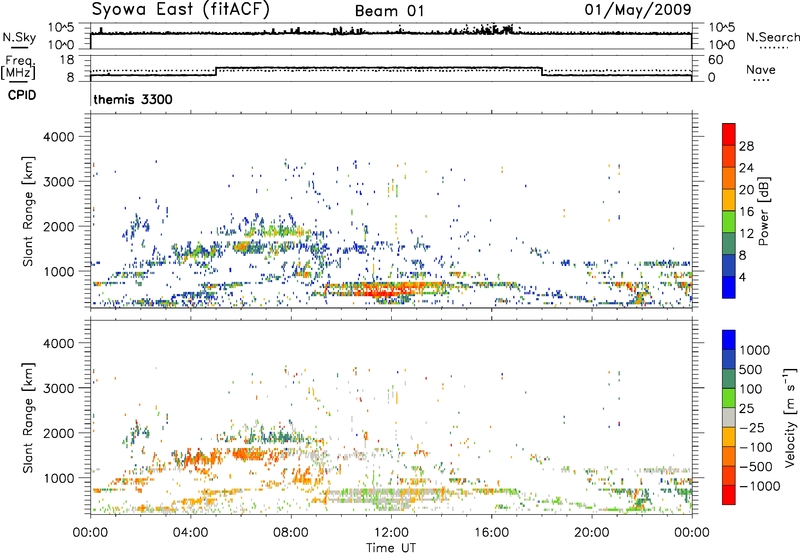Click the "2000" tick of velocity panel
Image resolution: width=800 pixels, height=554 pixels.
tap(58, 434)
